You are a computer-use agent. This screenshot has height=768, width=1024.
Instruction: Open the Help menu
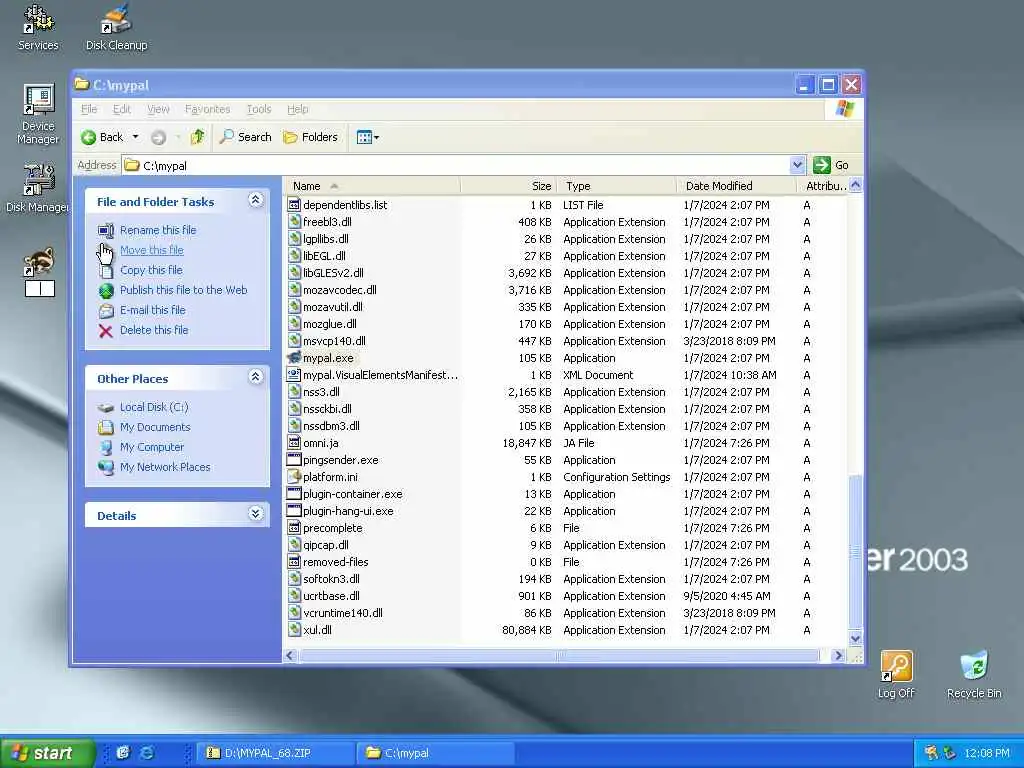(x=297, y=109)
